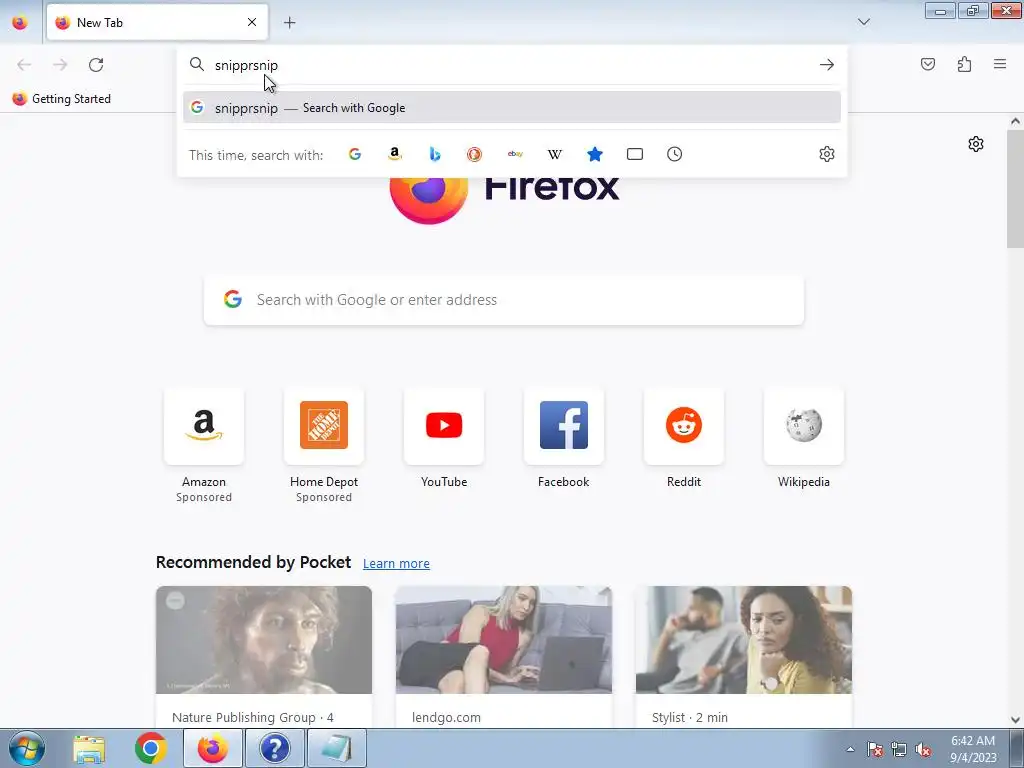Search with Bing one-off icon

pyautogui.click(x=435, y=154)
